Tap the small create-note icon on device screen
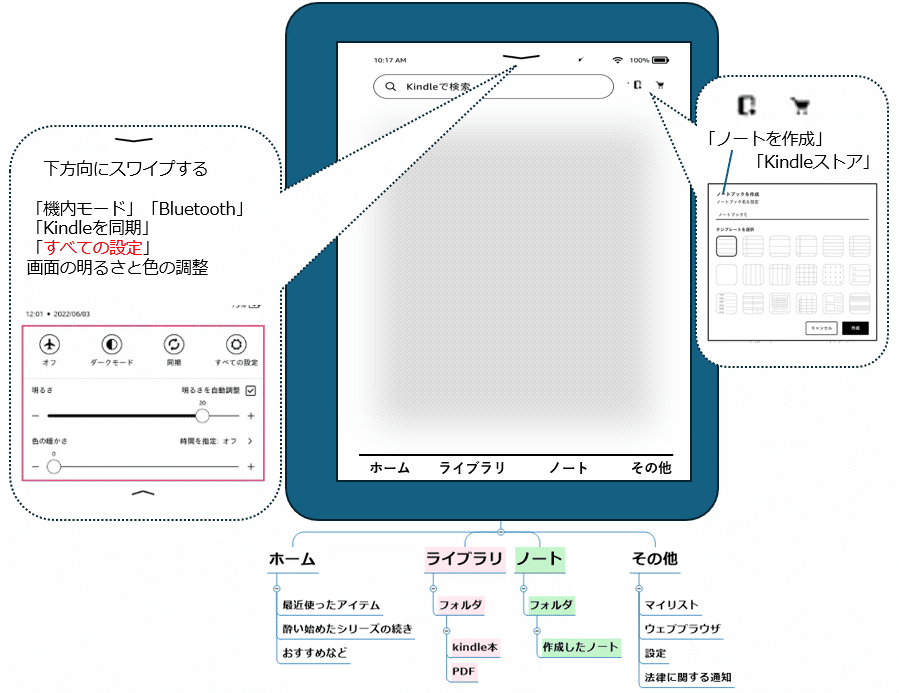The width and height of the screenshot is (899, 693). click(x=638, y=85)
